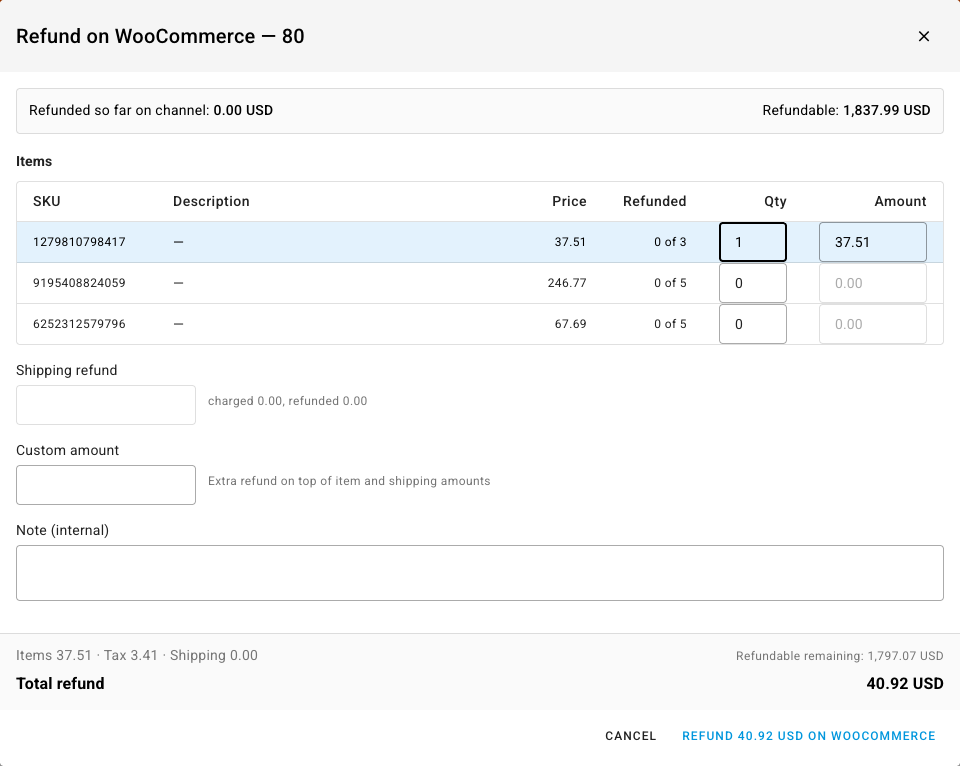
Task: Click the 0 of 3 refunded cell
Action: pyautogui.click(x=670, y=242)
